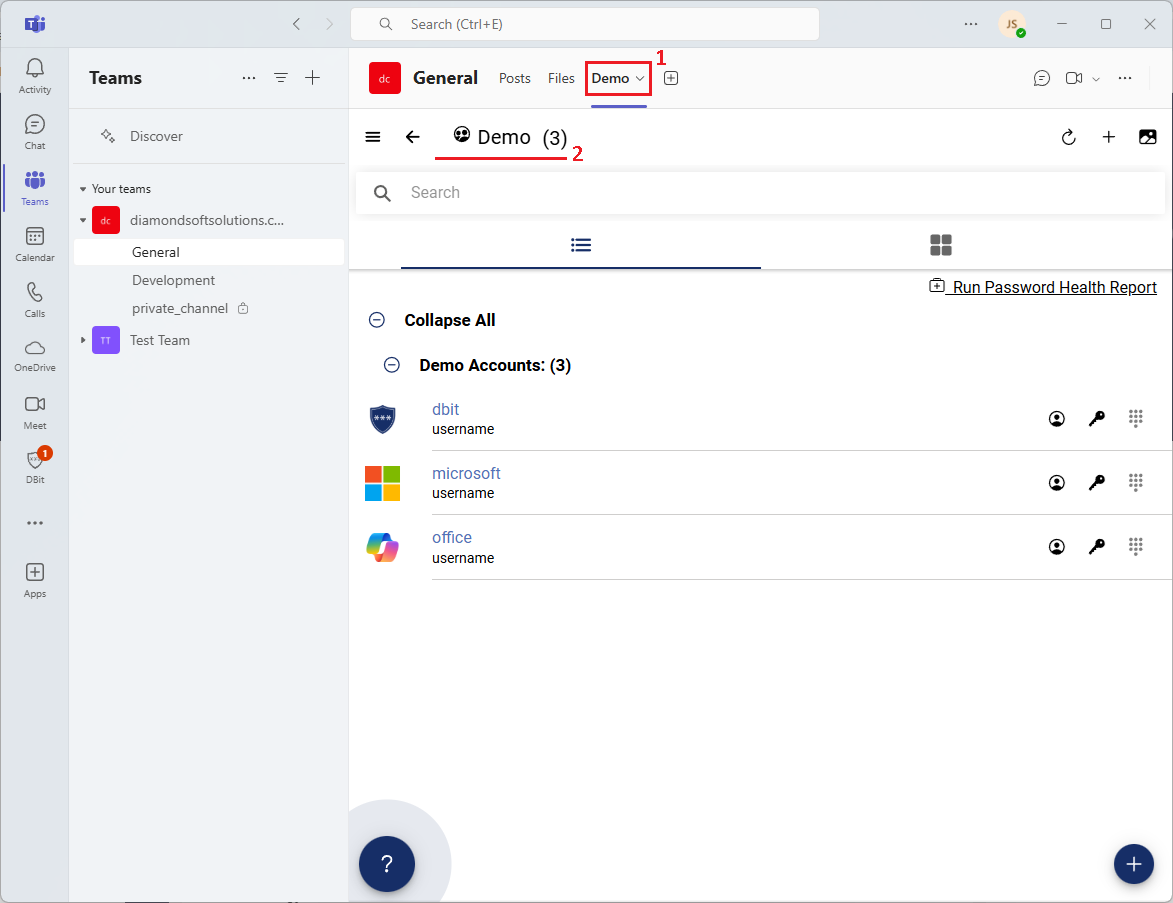Open the Activity feed
This screenshot has height=903, width=1173.
[34, 76]
